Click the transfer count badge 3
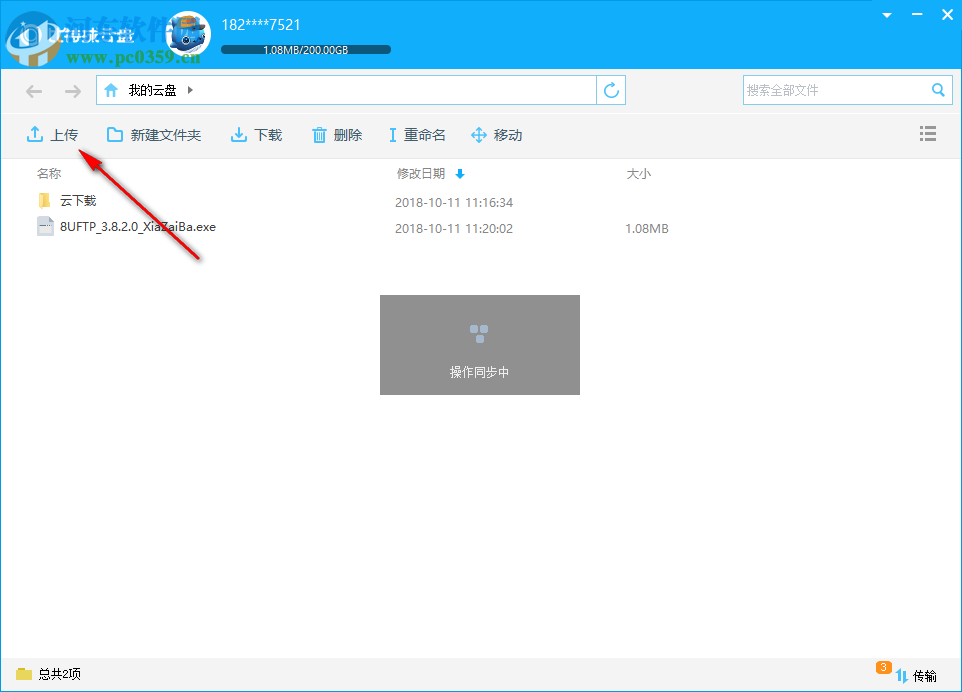962x692 pixels. (x=883, y=667)
